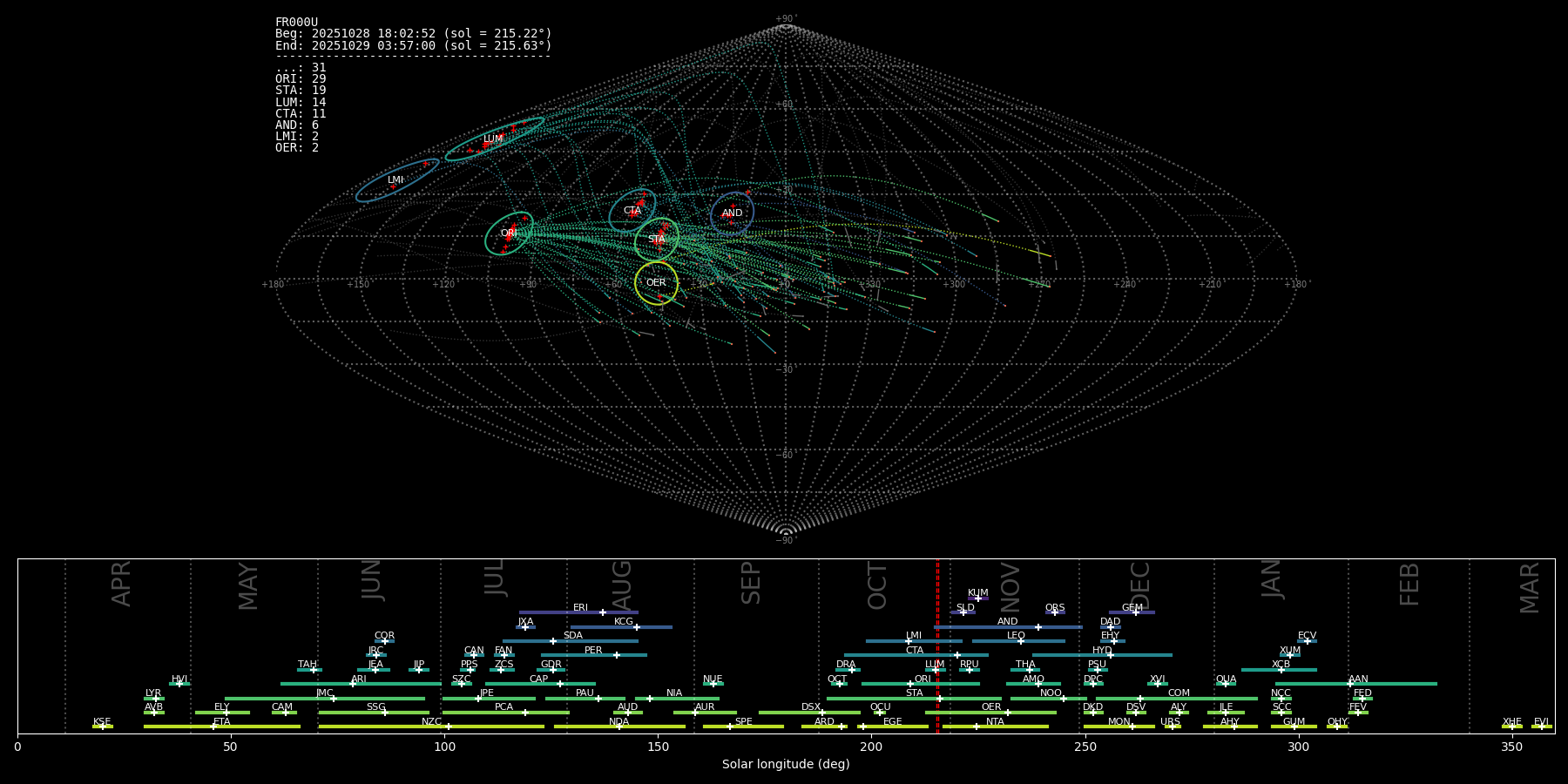Click the 200 tick on solar longitude axis
The height and width of the screenshot is (784, 1568).
(x=871, y=747)
